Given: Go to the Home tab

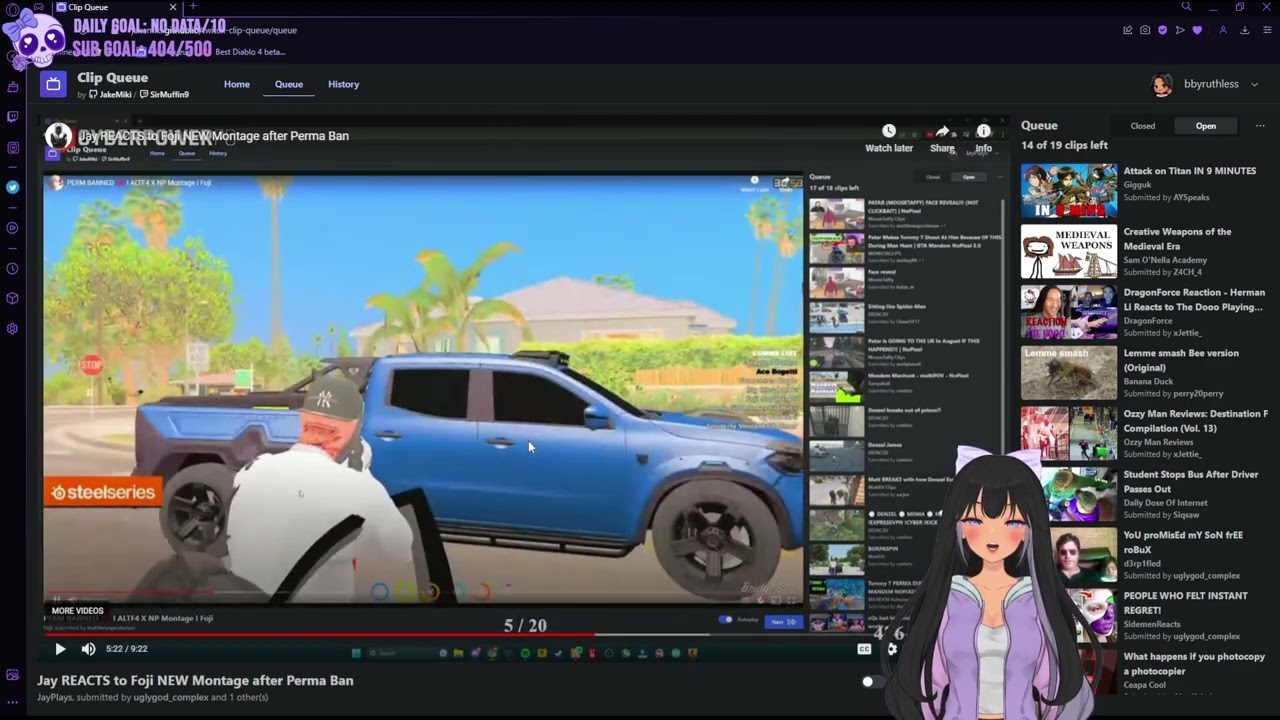Looking at the screenshot, I should (237, 84).
